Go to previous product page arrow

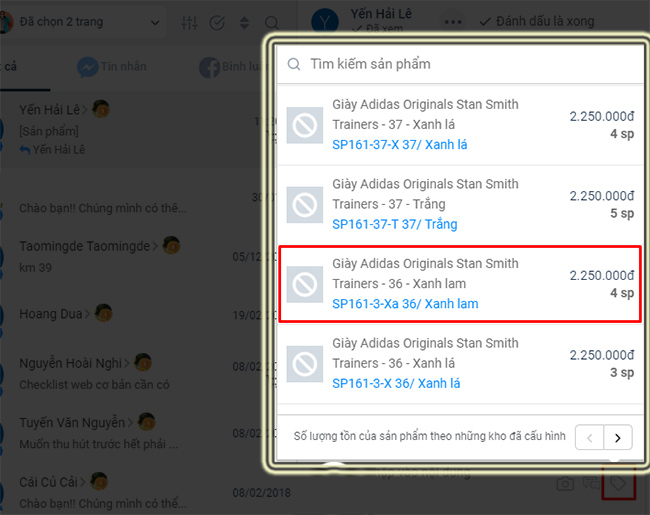pyautogui.click(x=589, y=437)
